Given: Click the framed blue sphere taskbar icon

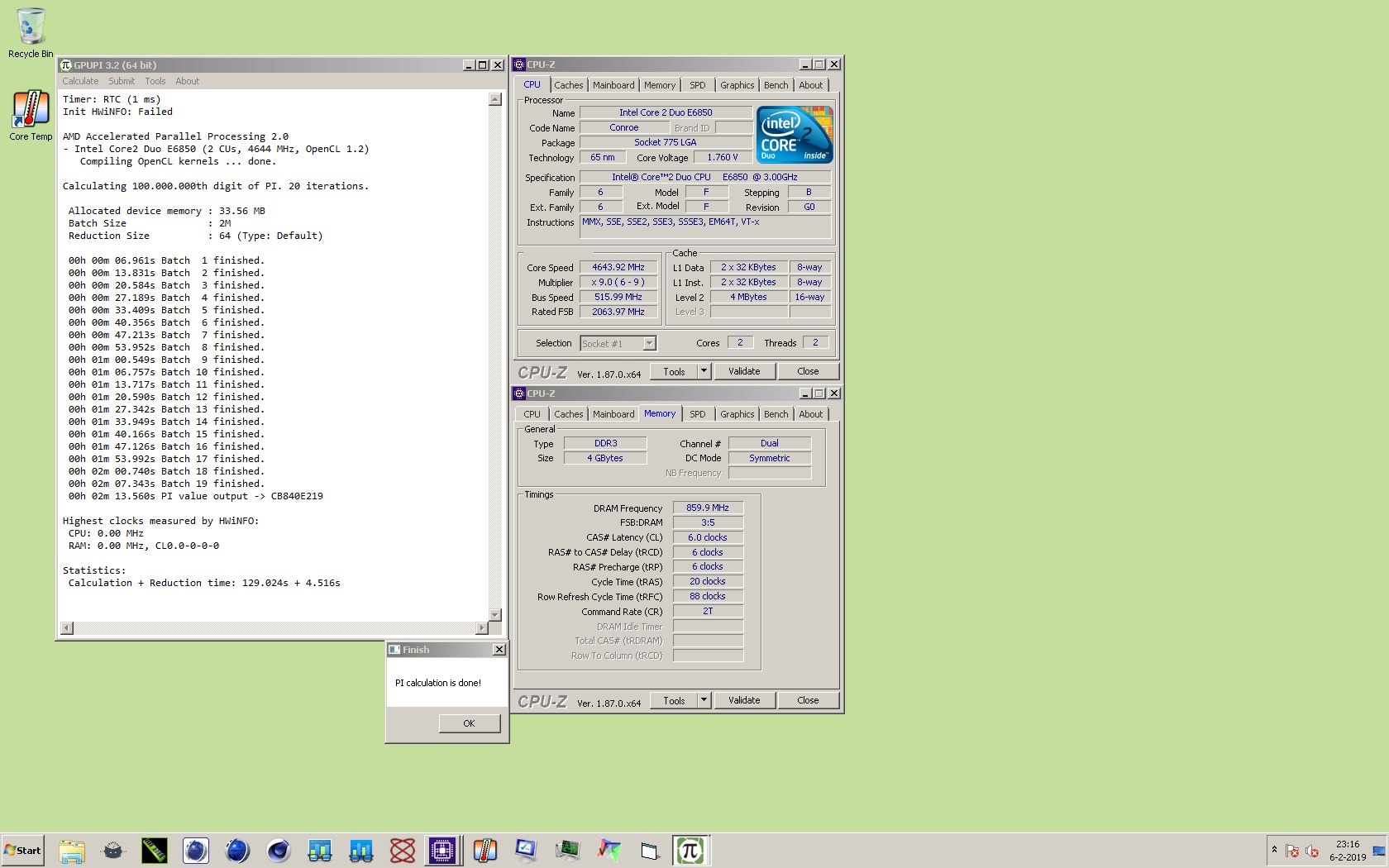Looking at the screenshot, I should pyautogui.click(x=196, y=850).
